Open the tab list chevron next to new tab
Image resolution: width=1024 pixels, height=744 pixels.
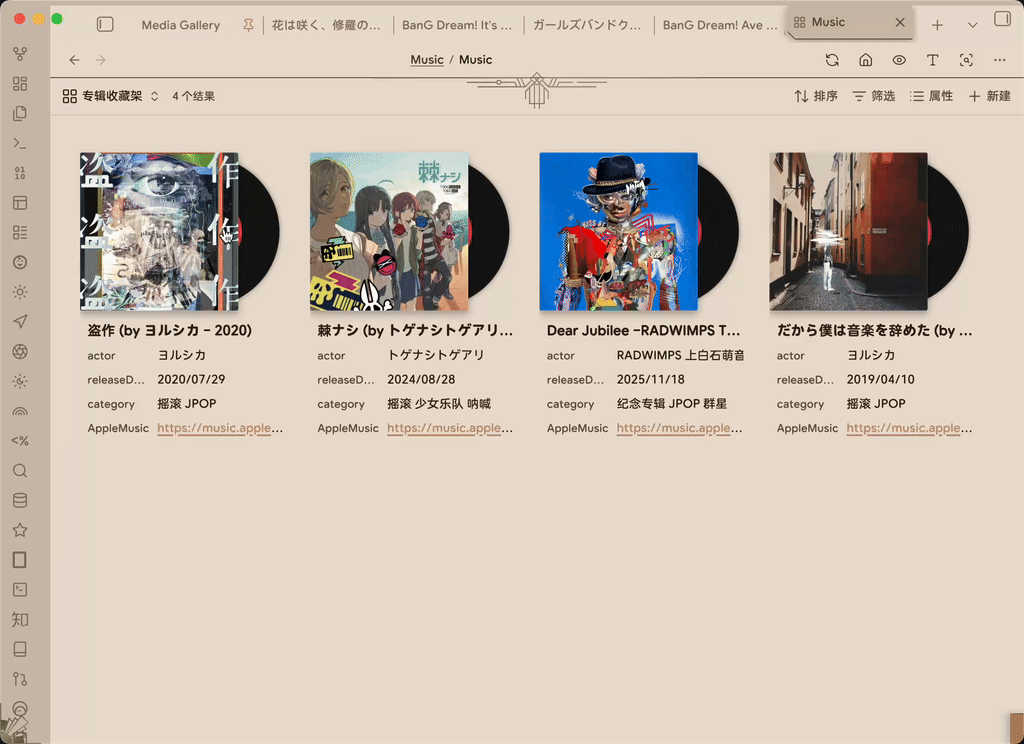(972, 24)
